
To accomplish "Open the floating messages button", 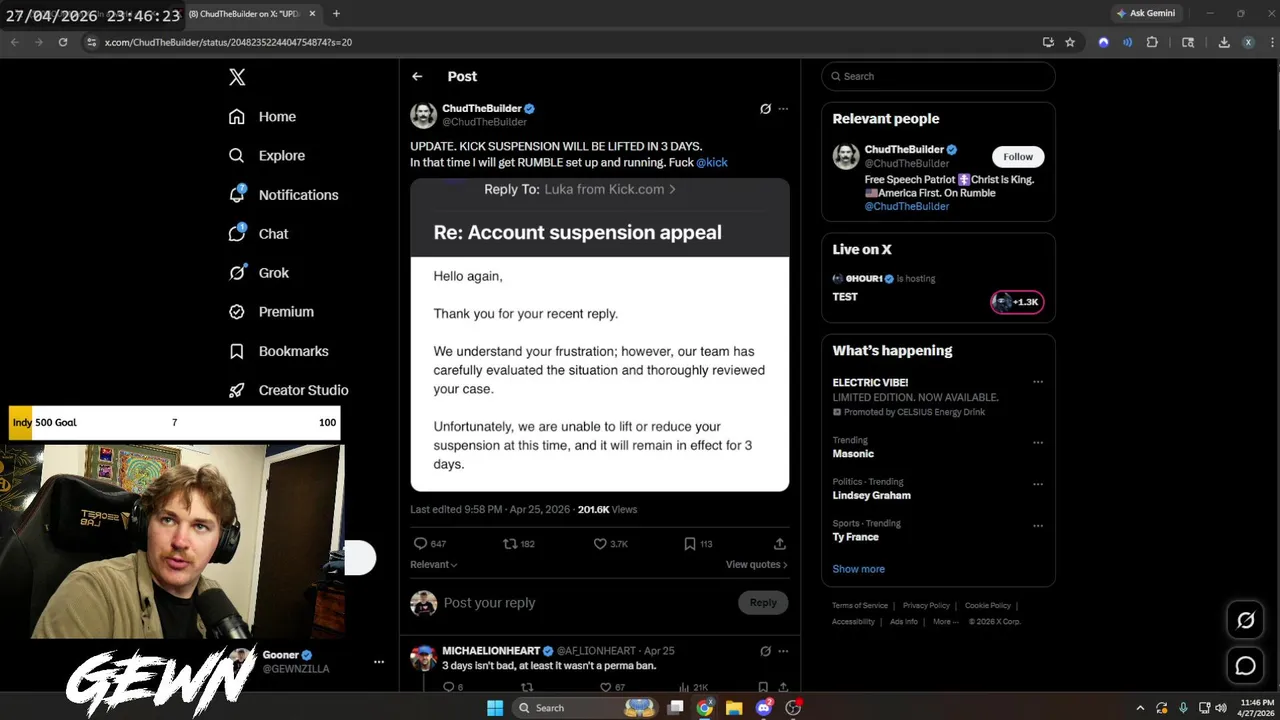I will [x=1246, y=666].
